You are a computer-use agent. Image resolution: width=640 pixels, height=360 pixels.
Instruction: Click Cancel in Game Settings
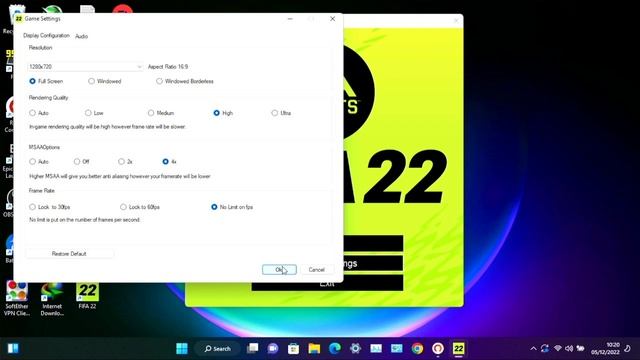pyautogui.click(x=316, y=269)
